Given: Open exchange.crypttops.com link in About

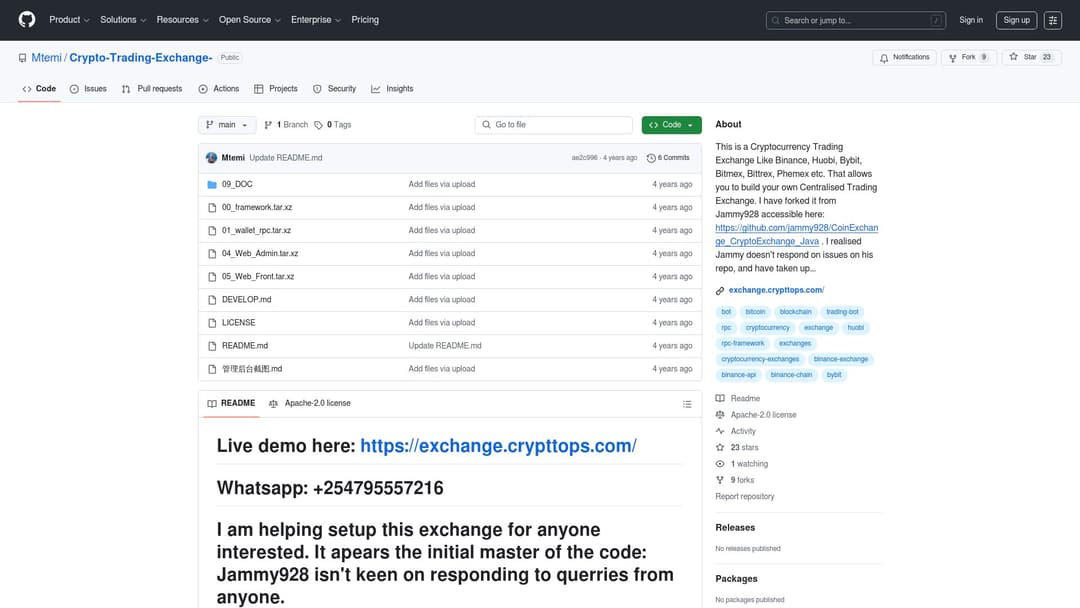Looking at the screenshot, I should (x=776, y=290).
